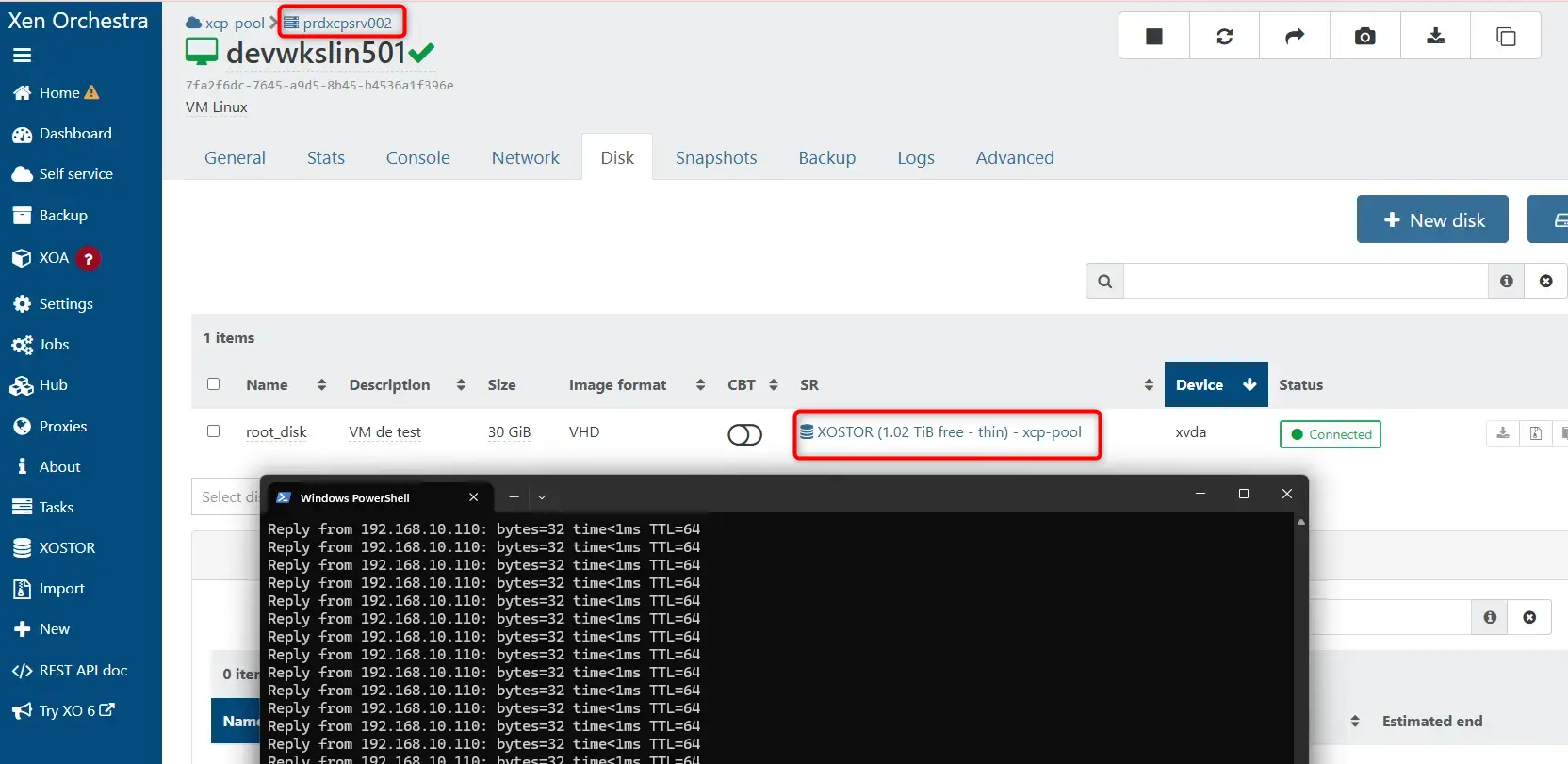
Task: Switch to the Network tab
Action: [x=526, y=158]
